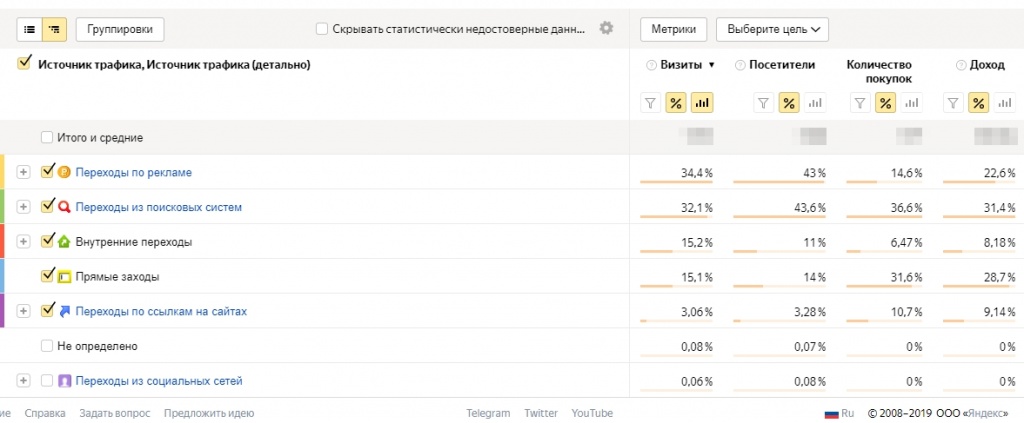Viewport: 1024px width, 423px height.
Task: Toggle bar chart icon under Посетители column
Action: point(815,103)
